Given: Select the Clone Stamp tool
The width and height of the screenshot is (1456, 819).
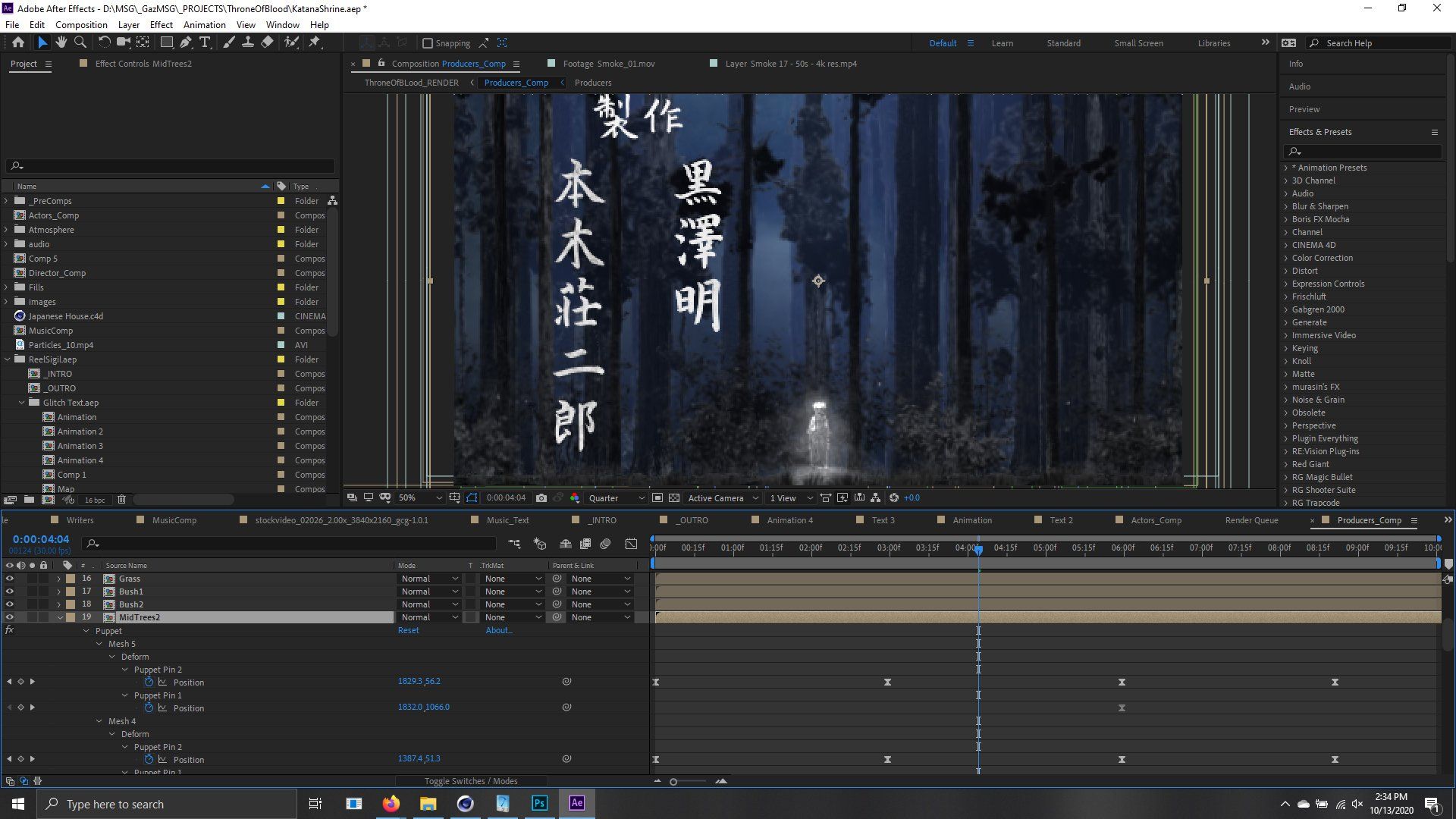Looking at the screenshot, I should coord(247,42).
